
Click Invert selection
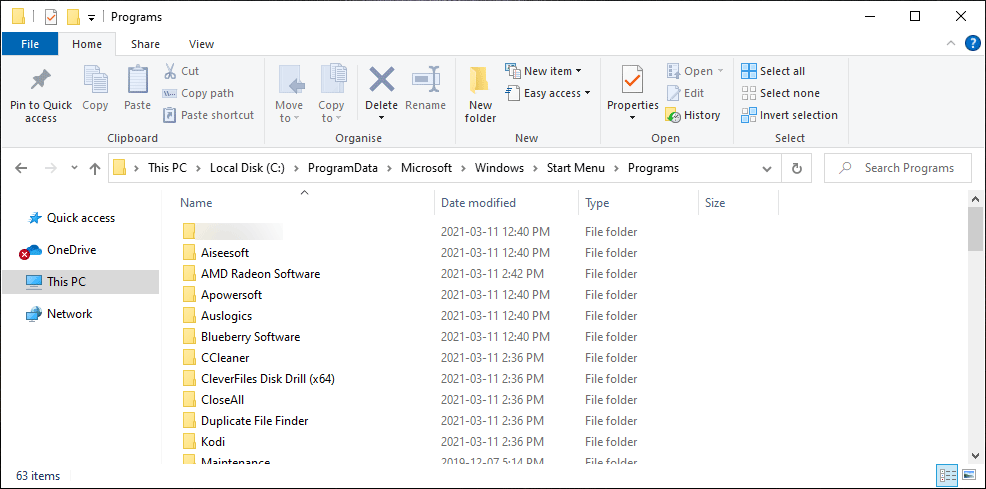click(x=789, y=115)
